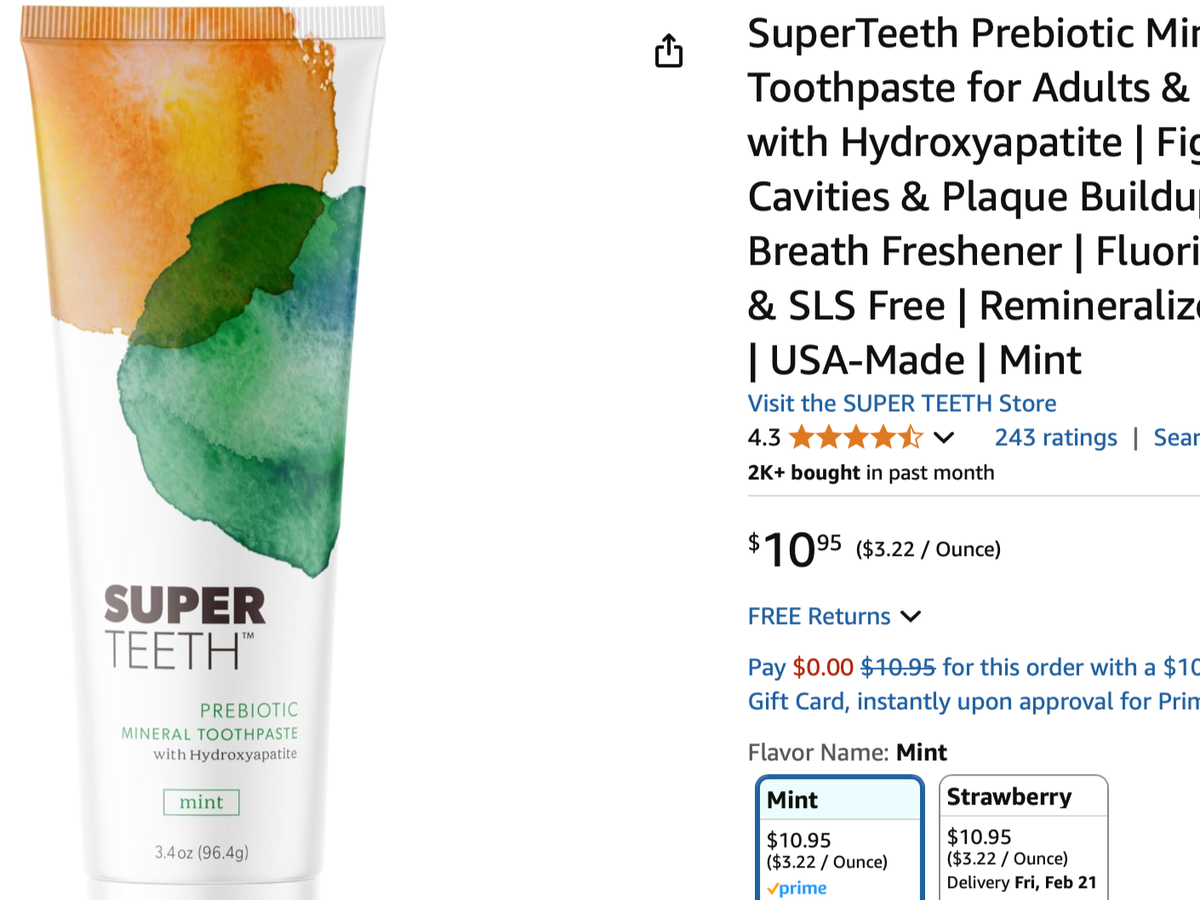The image size is (1200, 900).
Task: Click the share icon beside the product image
Action: 668,51
